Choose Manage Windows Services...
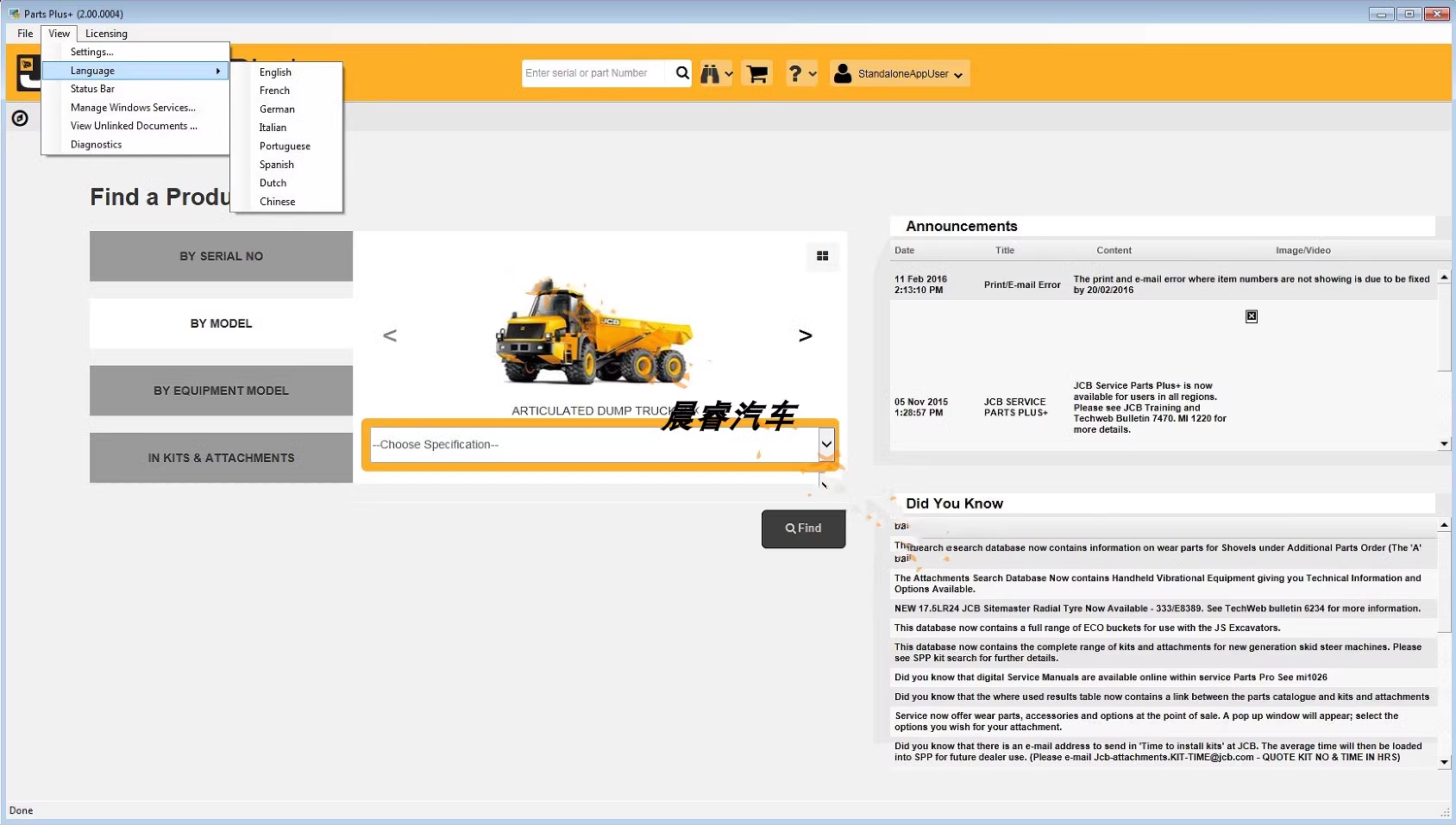 (x=136, y=108)
